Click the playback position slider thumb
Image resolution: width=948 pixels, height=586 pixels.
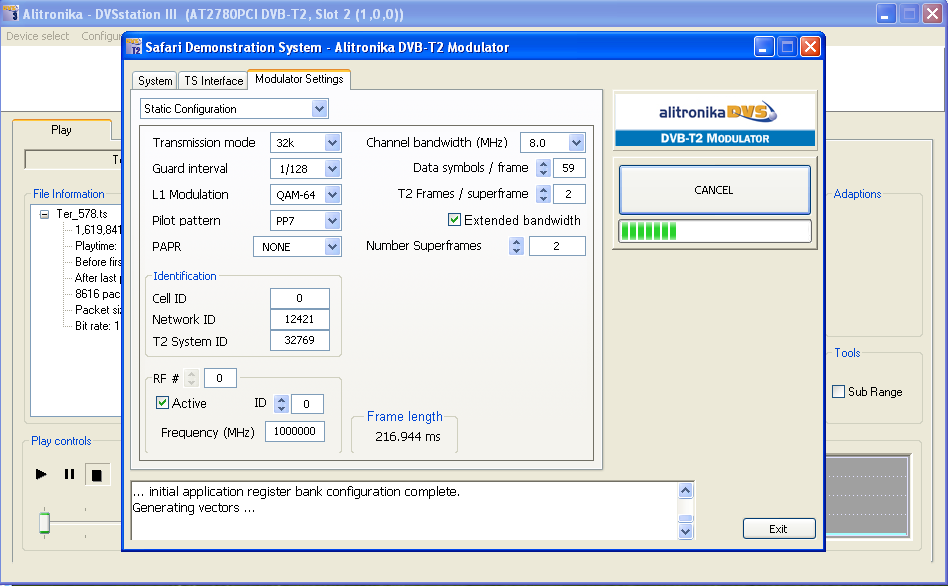pos(44,523)
